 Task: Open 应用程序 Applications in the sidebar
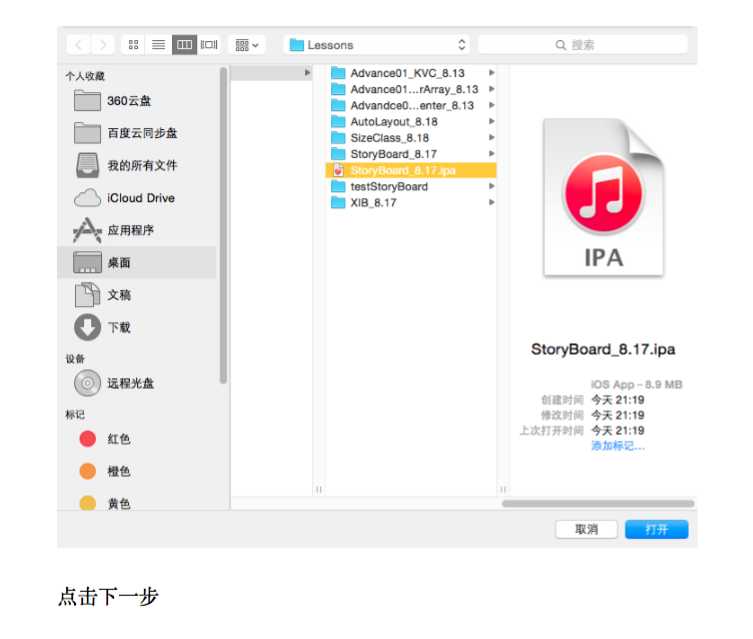coord(139,230)
